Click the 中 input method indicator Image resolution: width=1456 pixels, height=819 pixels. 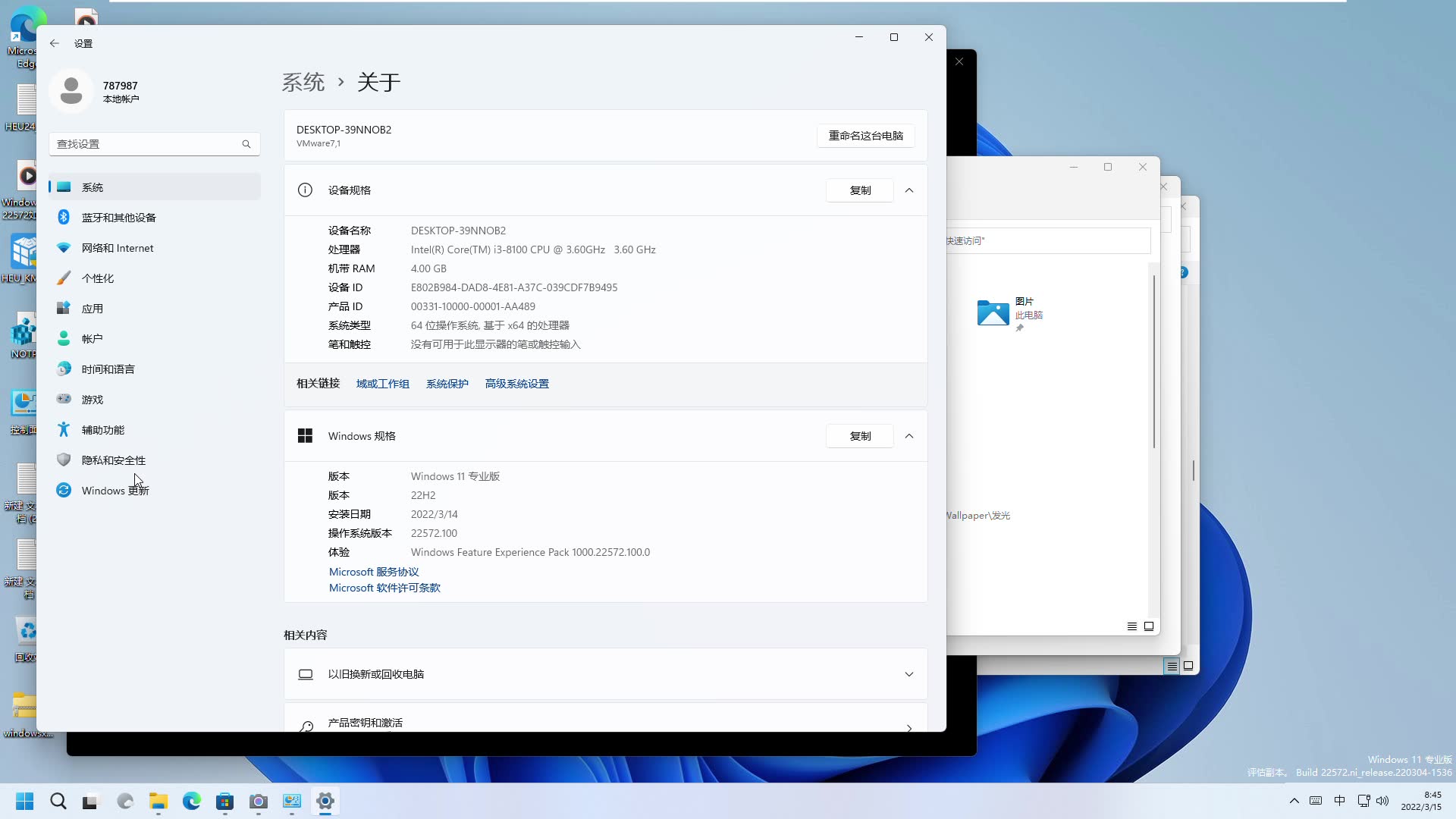tap(1340, 802)
